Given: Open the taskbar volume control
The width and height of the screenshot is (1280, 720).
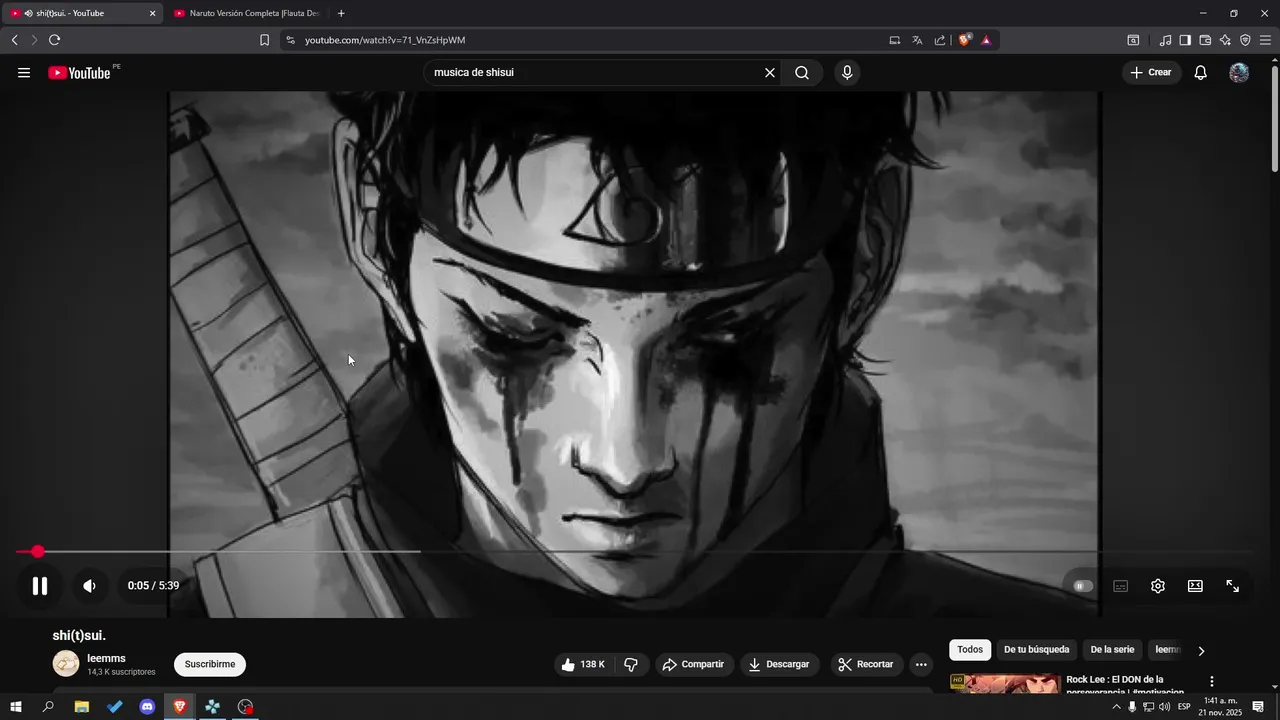Looking at the screenshot, I should [x=1165, y=707].
